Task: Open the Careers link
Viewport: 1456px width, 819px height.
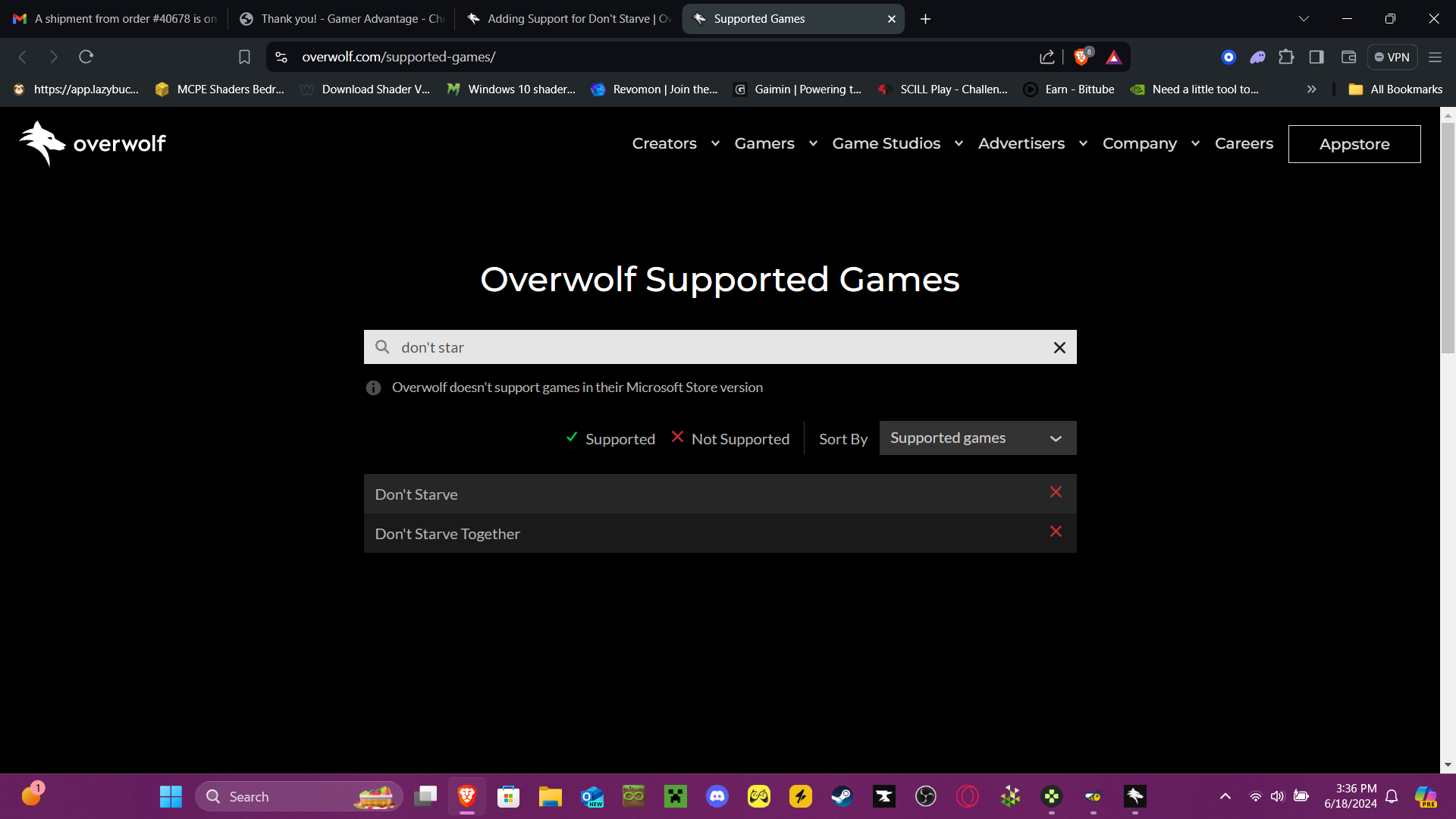Action: click(x=1244, y=143)
